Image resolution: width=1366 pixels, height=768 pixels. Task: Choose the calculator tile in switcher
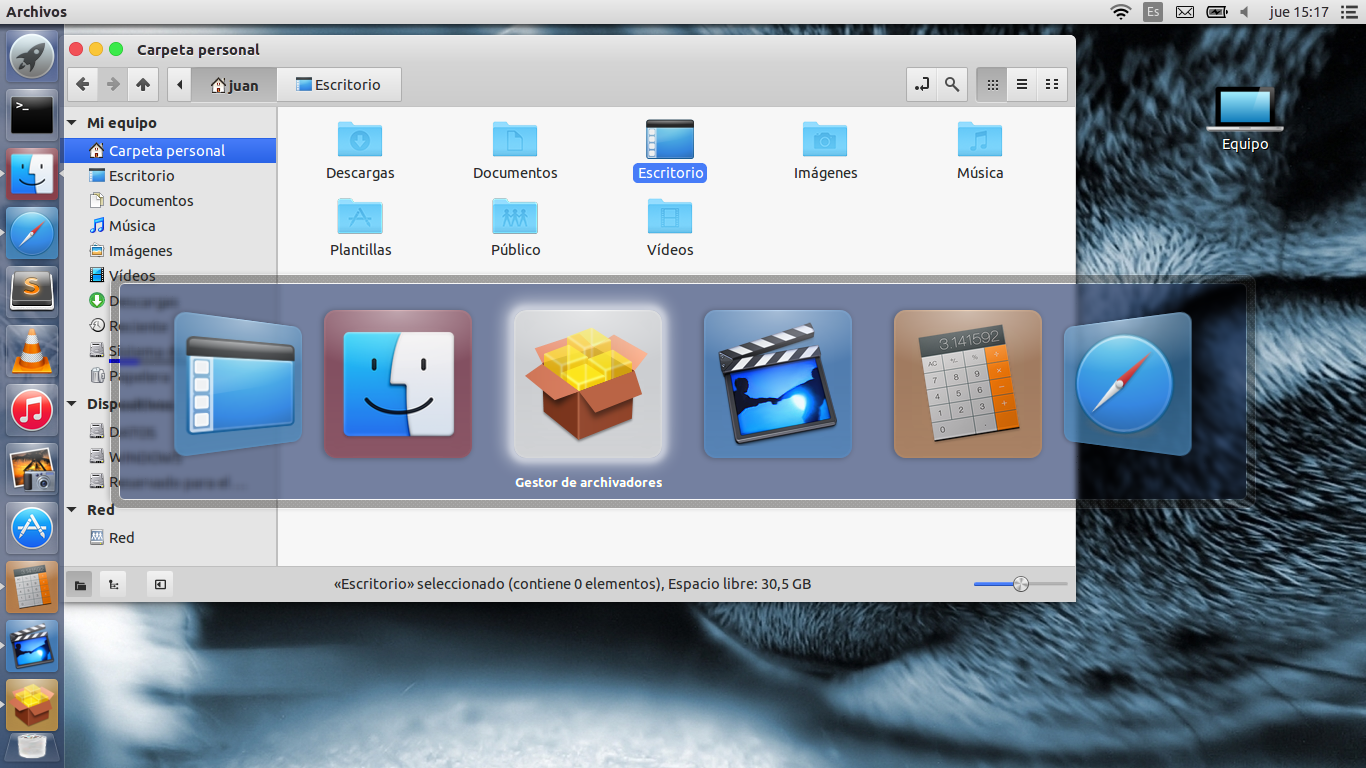click(968, 384)
